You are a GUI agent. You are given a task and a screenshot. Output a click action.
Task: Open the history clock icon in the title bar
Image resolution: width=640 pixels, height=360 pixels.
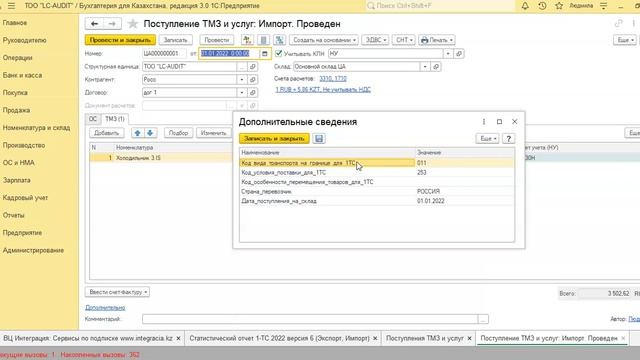click(542, 6)
